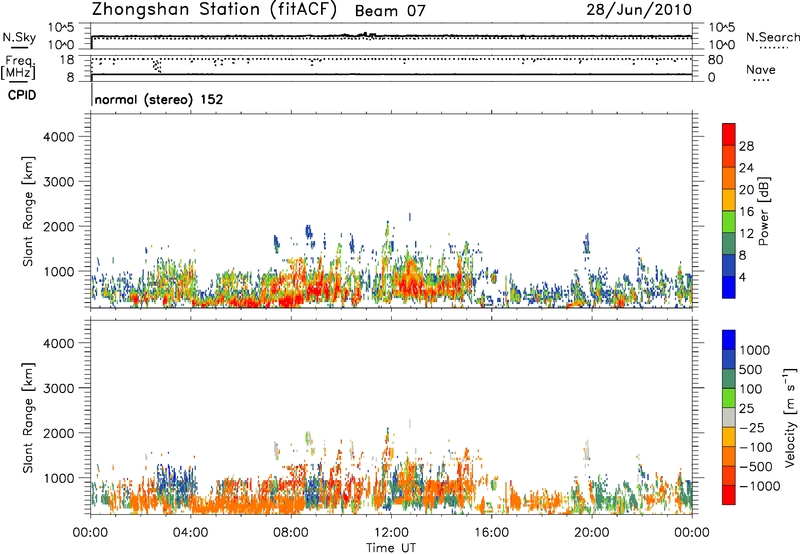Click the 'Slant Range [km]' label of velocity panel
800x554 pixels.
[x=28, y=418]
